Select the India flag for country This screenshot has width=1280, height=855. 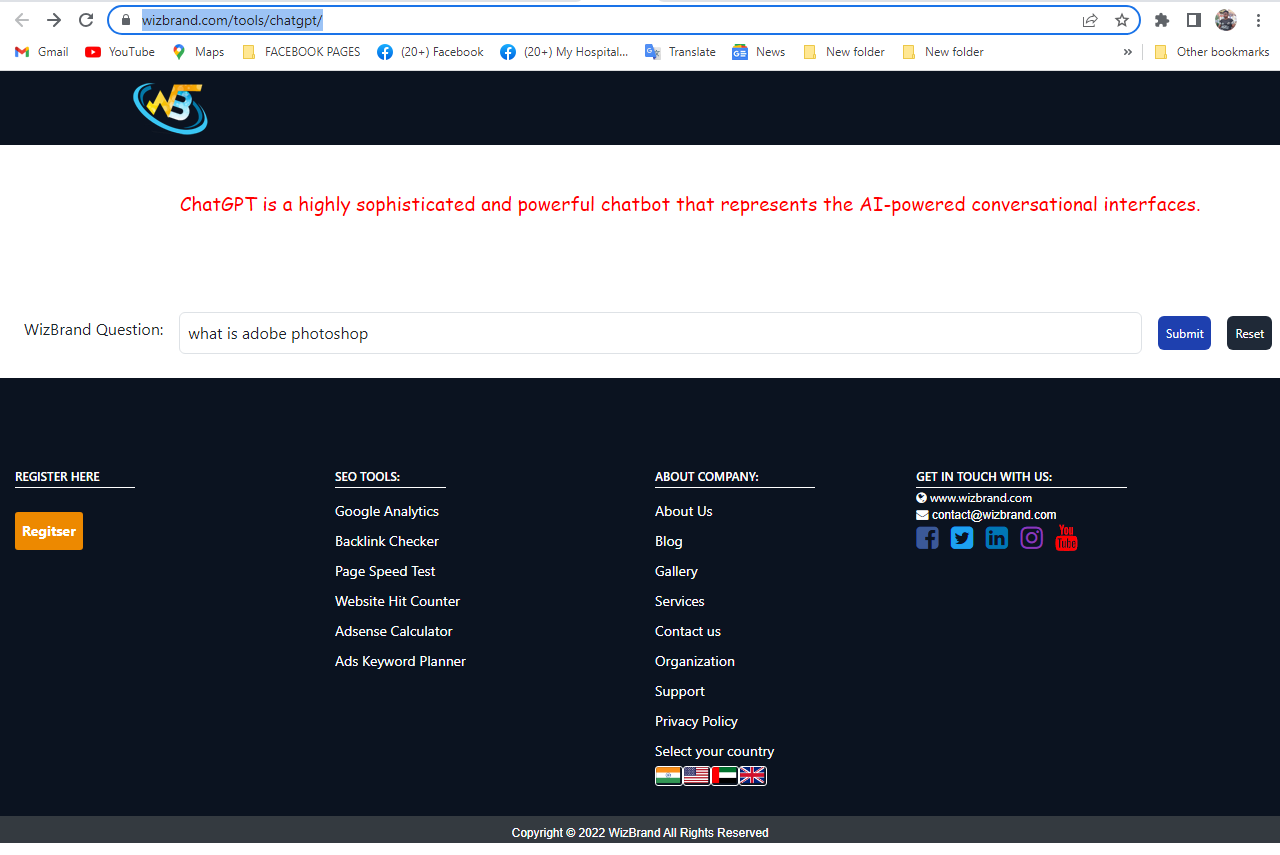click(x=668, y=775)
